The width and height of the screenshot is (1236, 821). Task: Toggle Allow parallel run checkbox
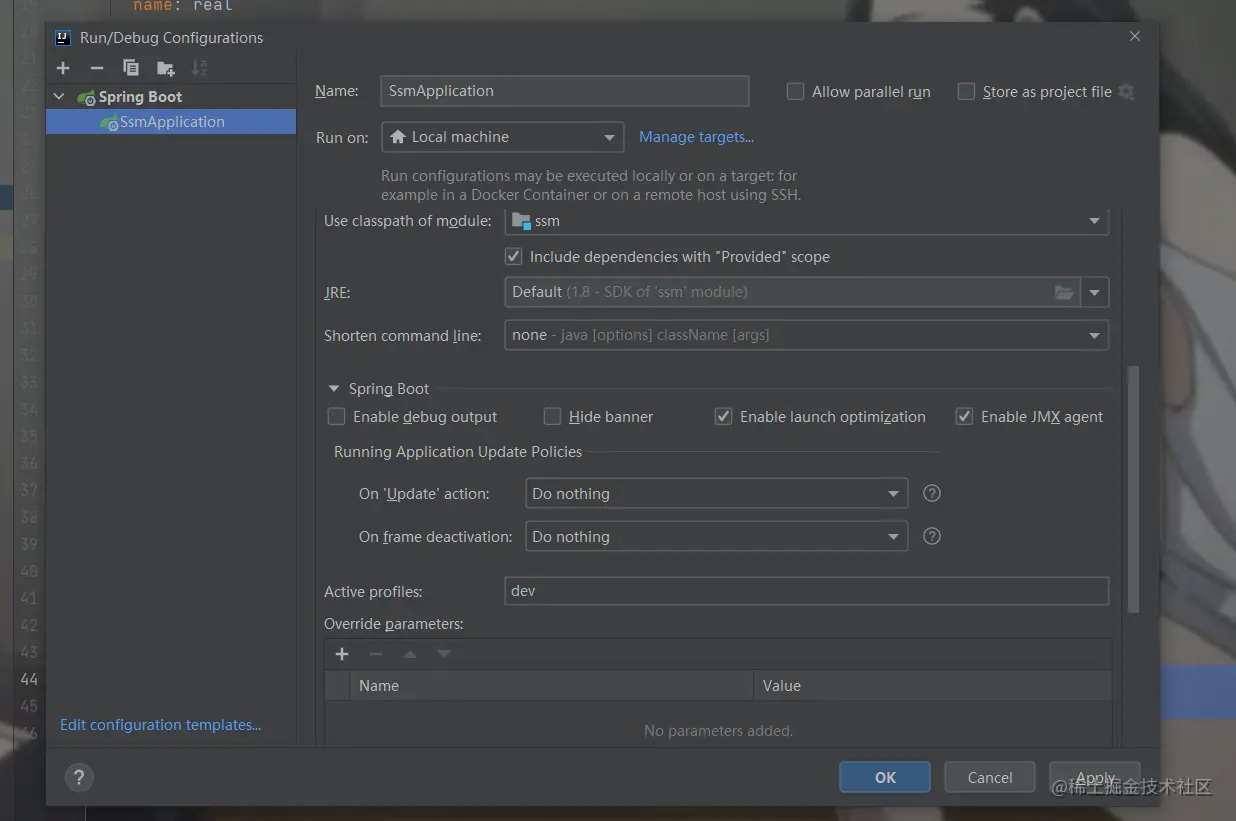point(796,92)
